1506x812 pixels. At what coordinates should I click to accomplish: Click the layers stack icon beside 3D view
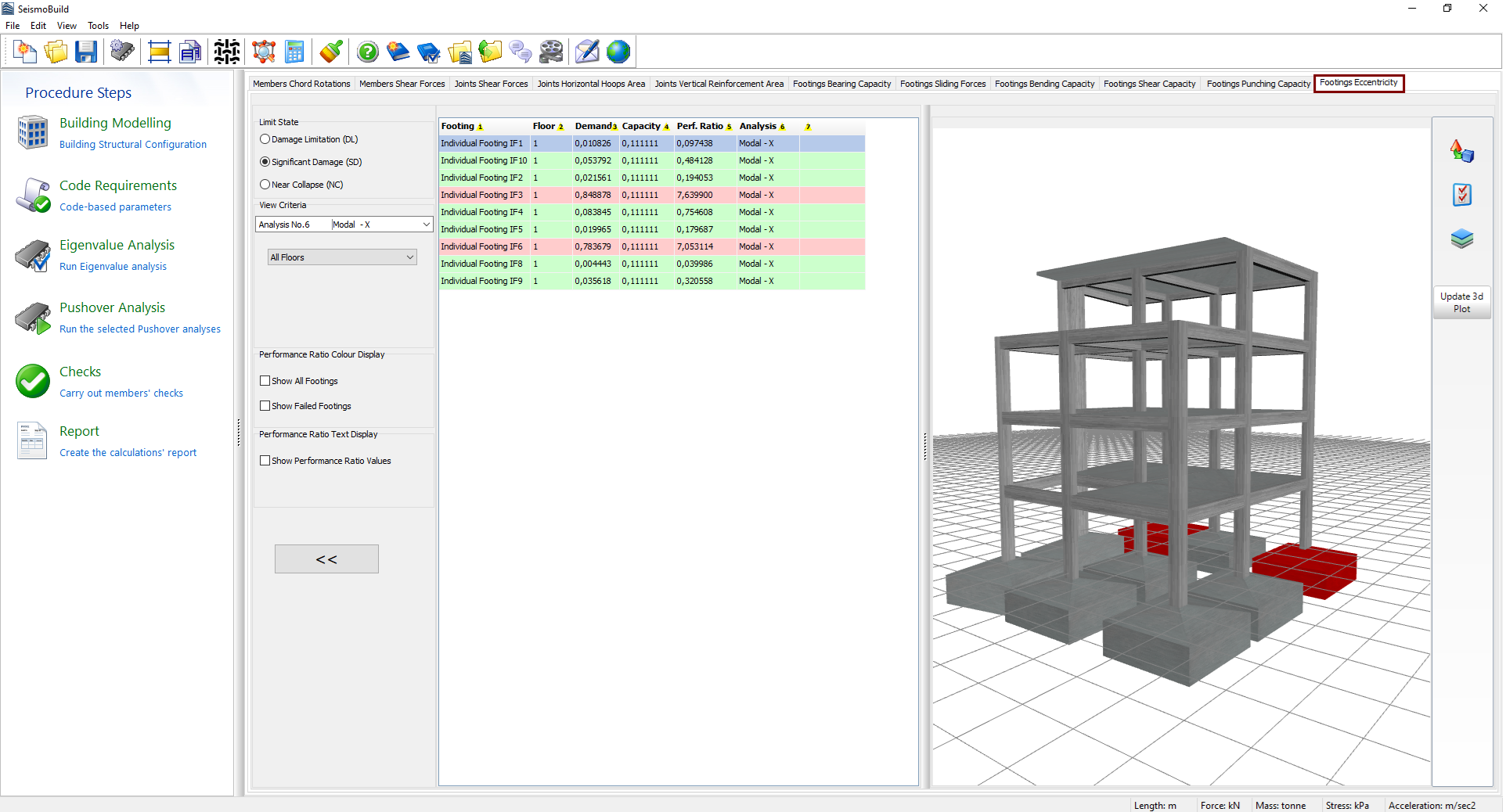(x=1461, y=239)
